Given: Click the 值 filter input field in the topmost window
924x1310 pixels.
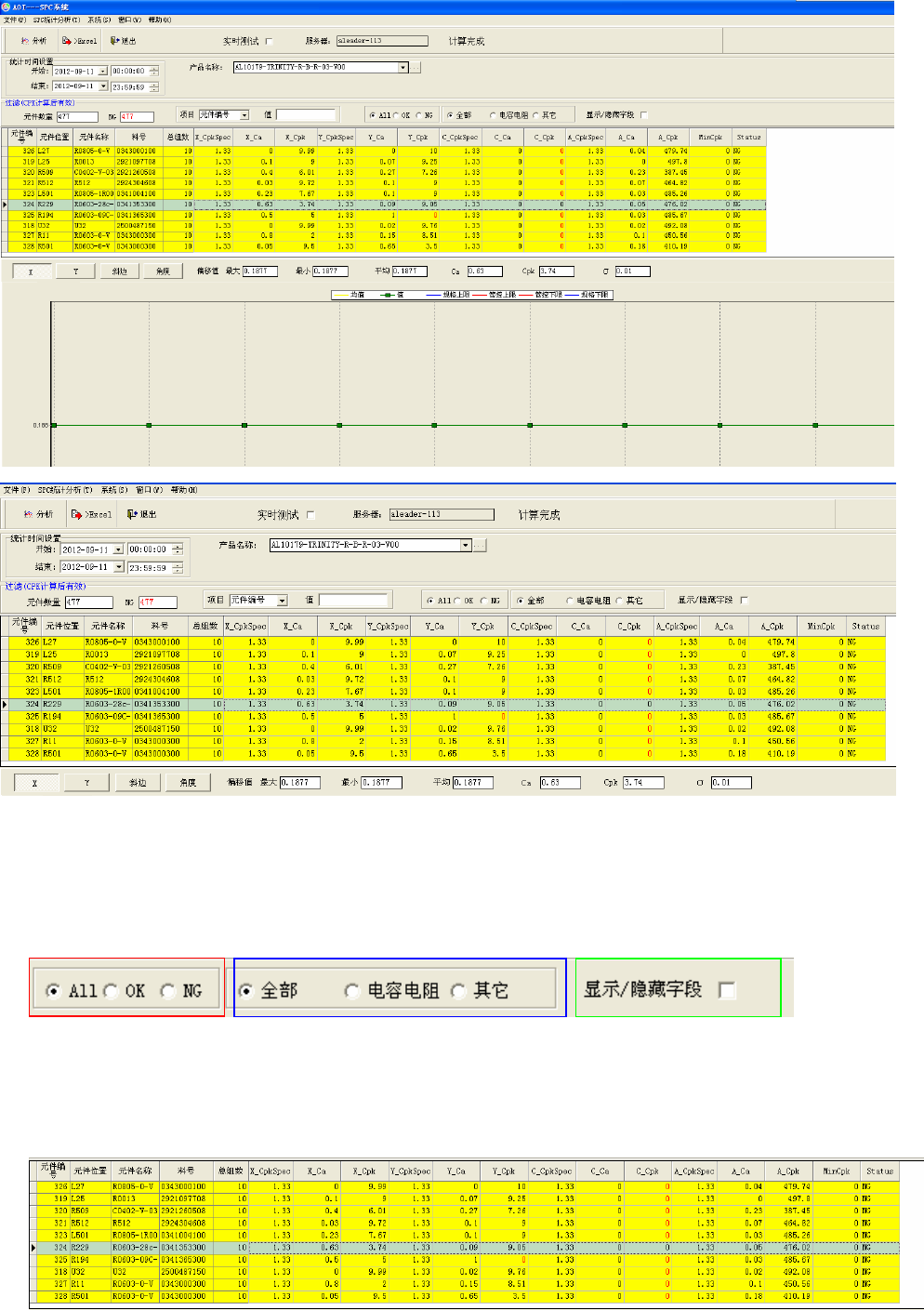Looking at the screenshot, I should coord(305,115).
